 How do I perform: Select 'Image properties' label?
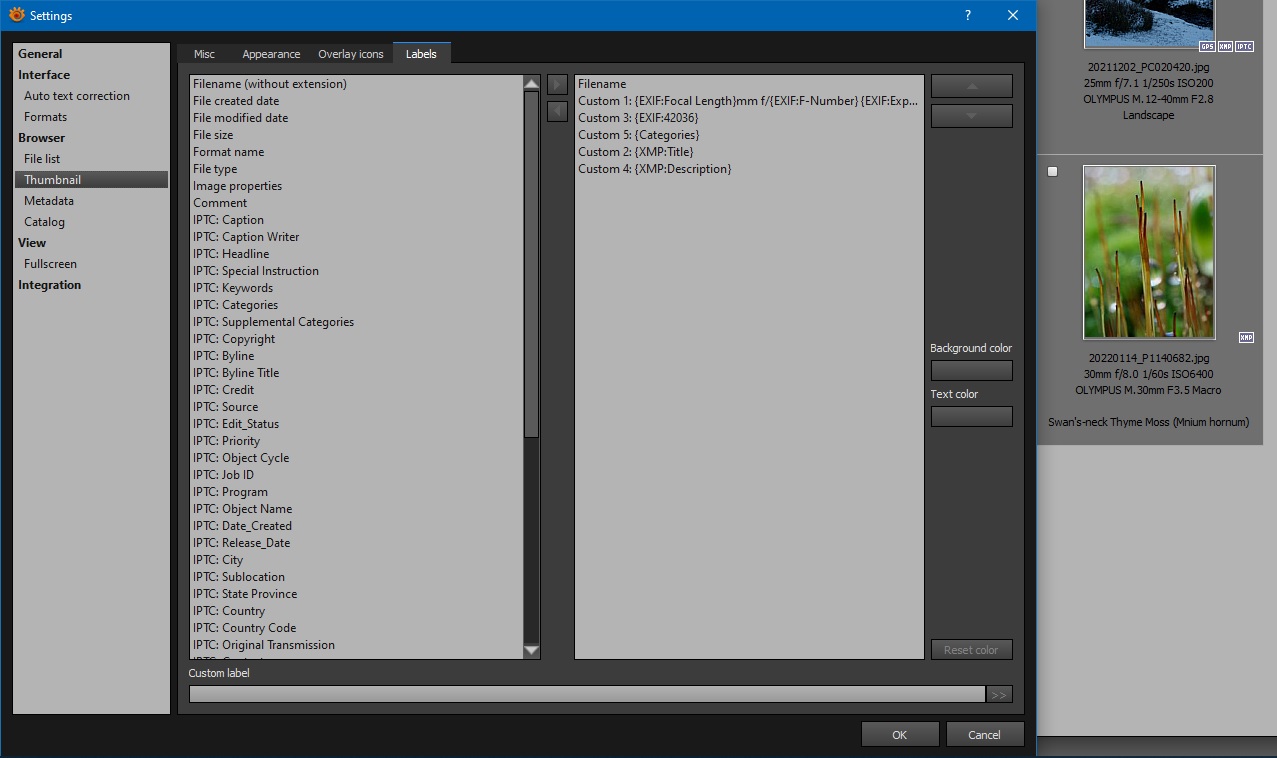(237, 186)
